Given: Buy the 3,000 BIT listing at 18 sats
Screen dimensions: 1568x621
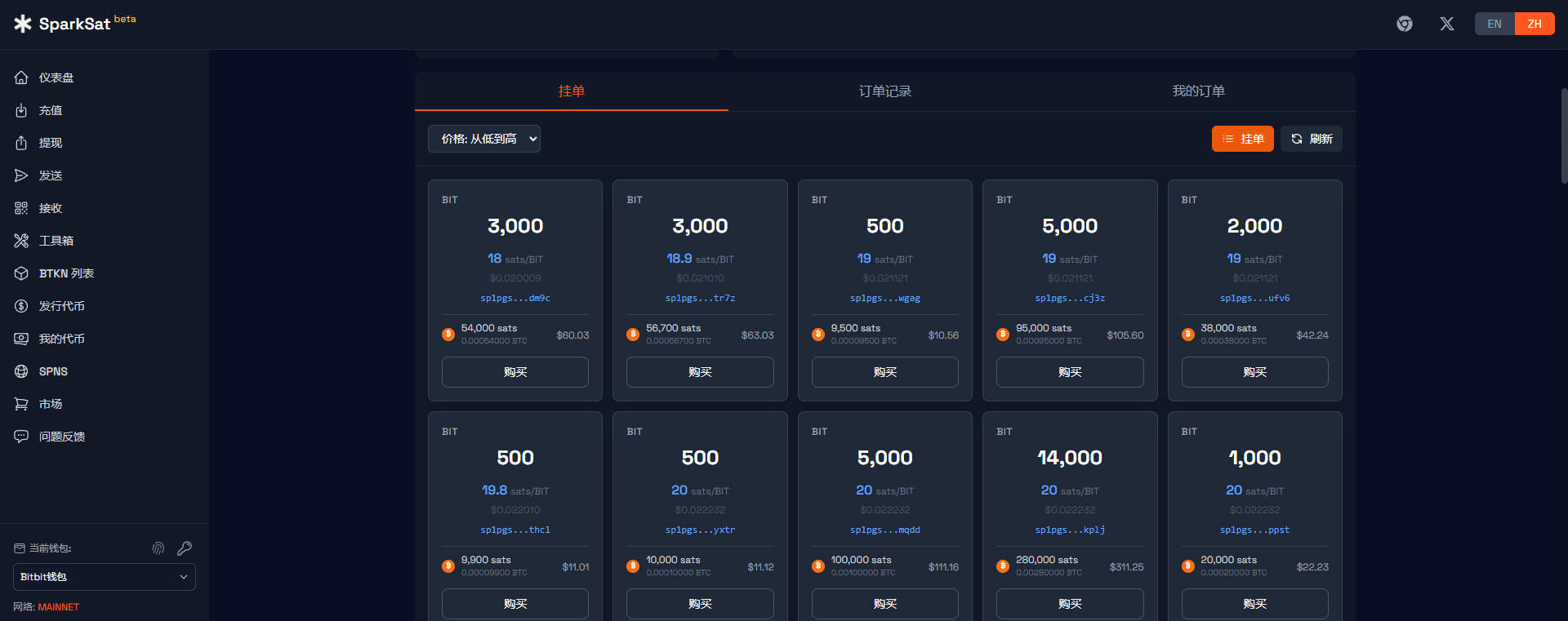Looking at the screenshot, I should 514,372.
